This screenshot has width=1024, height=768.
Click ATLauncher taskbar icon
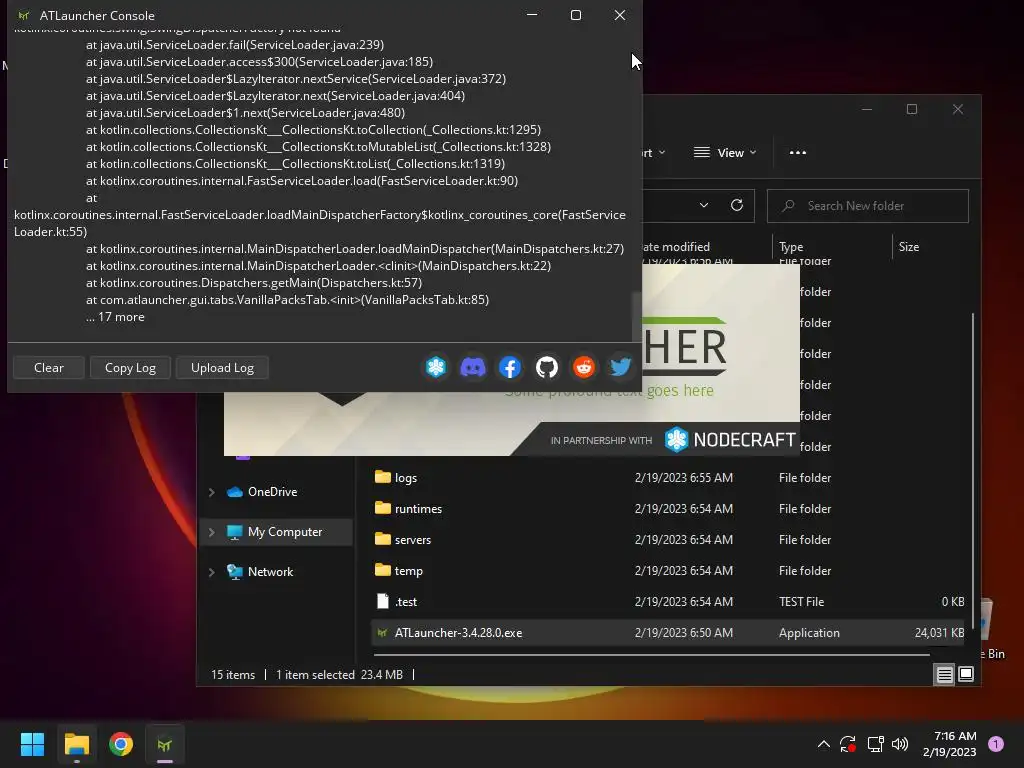(x=165, y=744)
